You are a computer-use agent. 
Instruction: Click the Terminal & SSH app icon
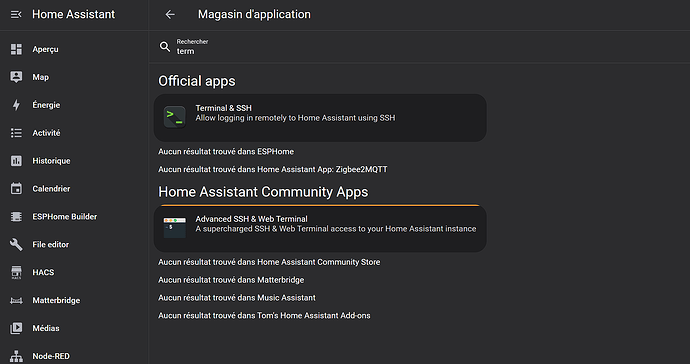coord(175,117)
